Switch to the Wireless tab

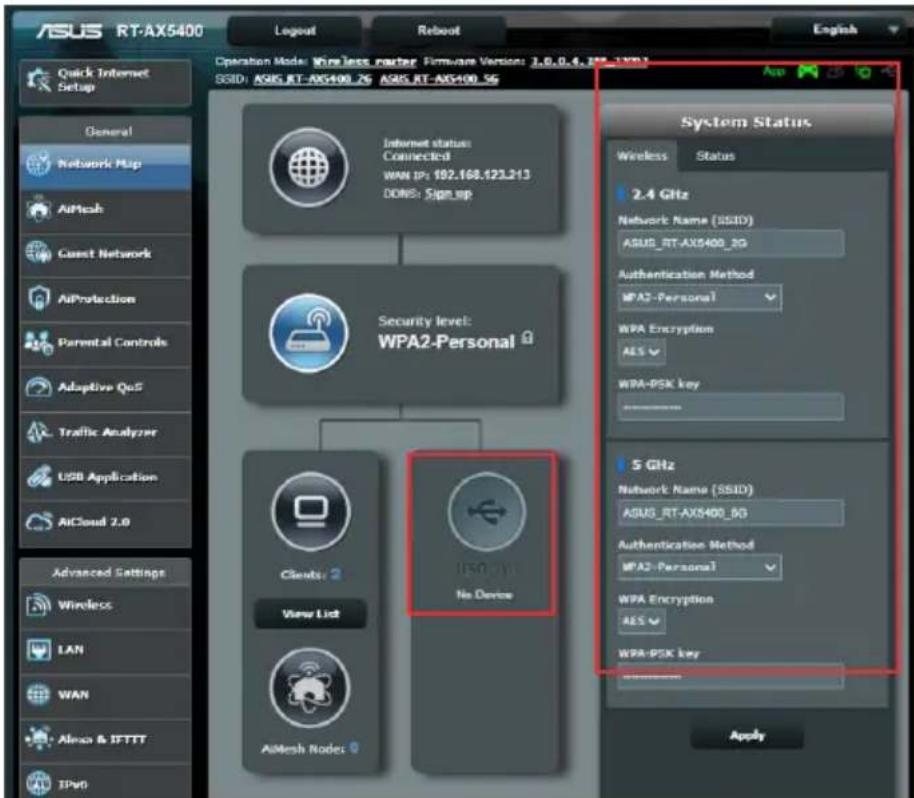pos(642,156)
